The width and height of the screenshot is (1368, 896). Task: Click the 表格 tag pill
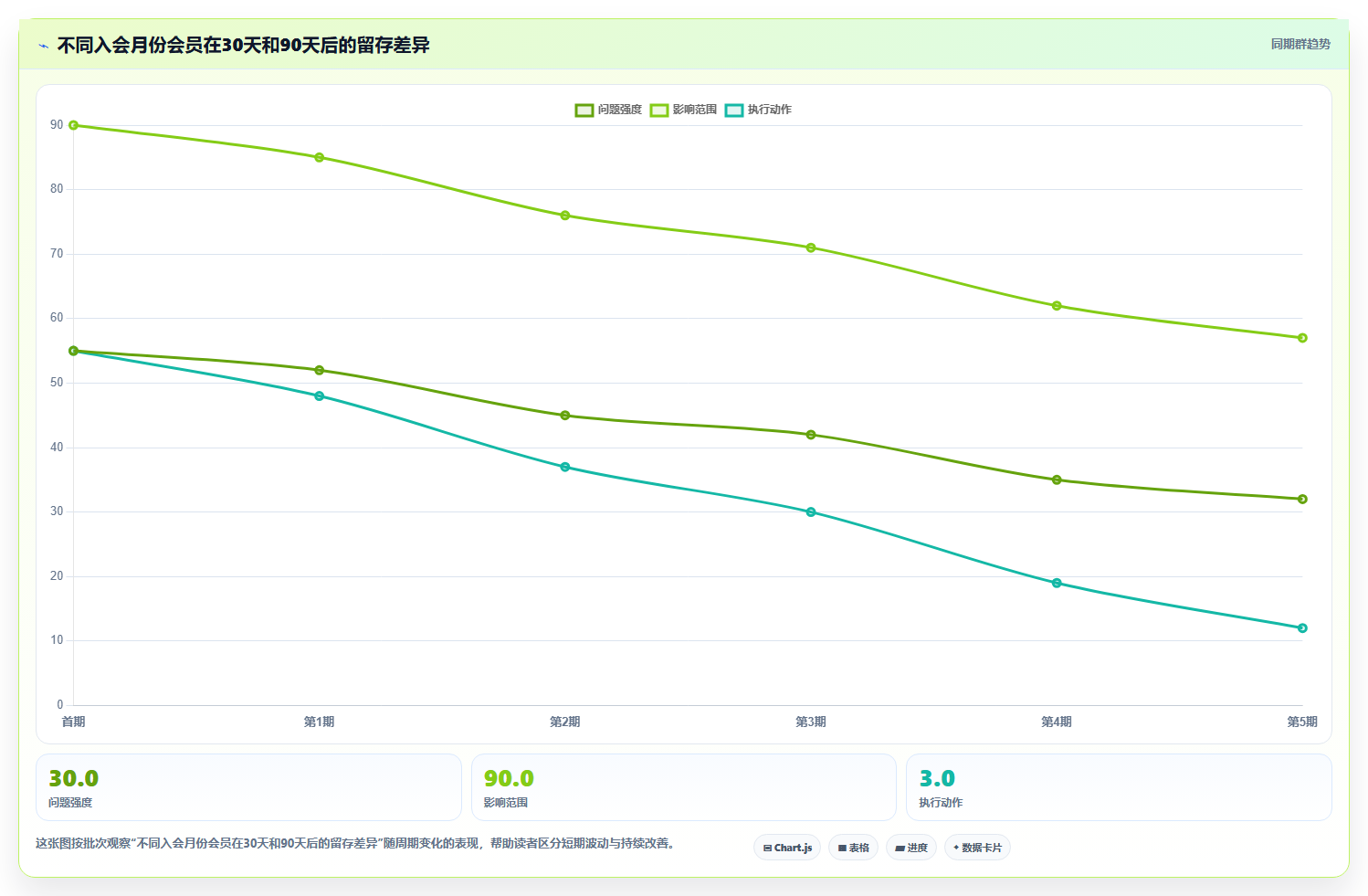click(853, 848)
